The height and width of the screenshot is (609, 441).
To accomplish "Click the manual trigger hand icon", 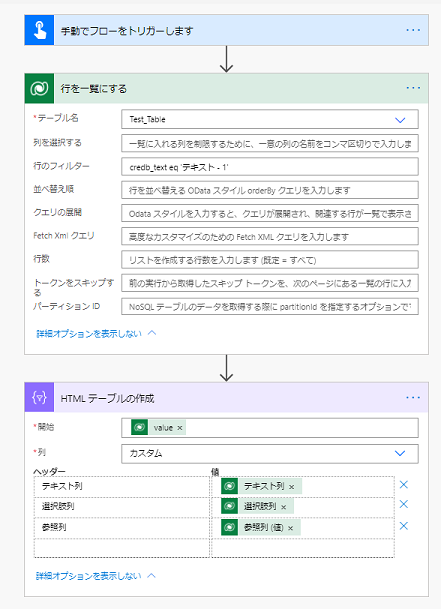I will (x=39, y=30).
